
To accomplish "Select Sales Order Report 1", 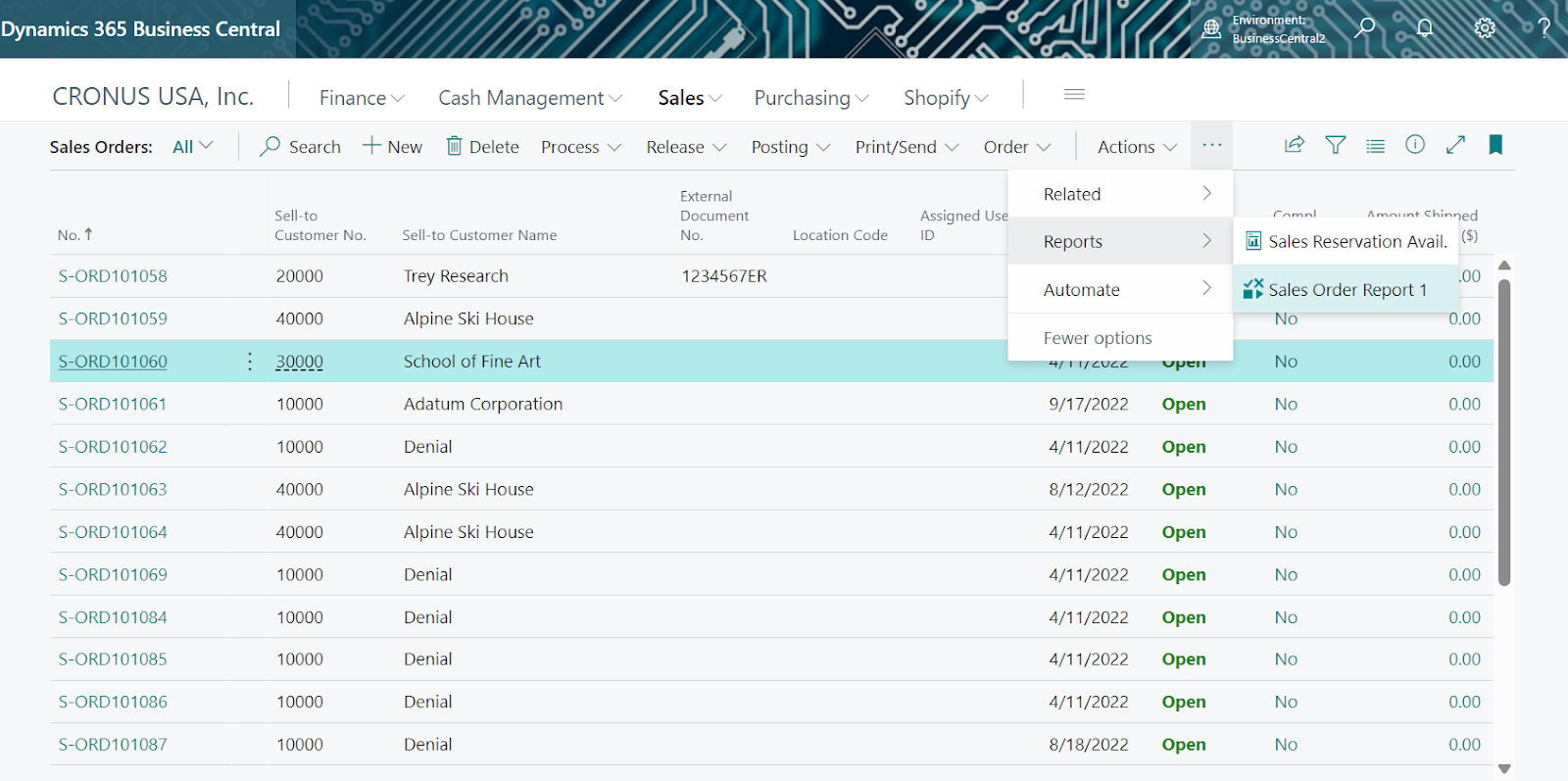I will (x=1346, y=289).
